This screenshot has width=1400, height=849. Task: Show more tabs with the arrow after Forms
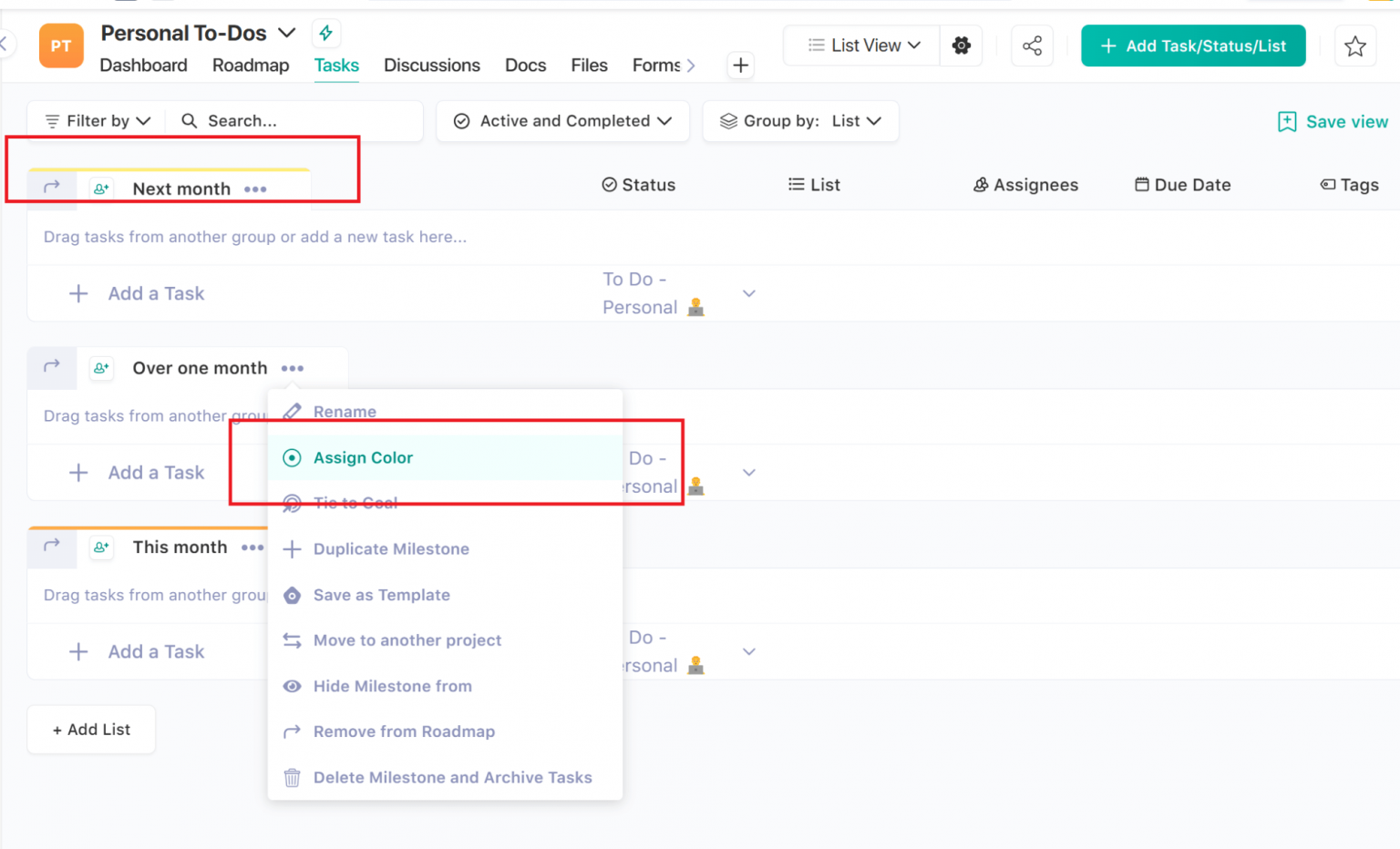(691, 66)
